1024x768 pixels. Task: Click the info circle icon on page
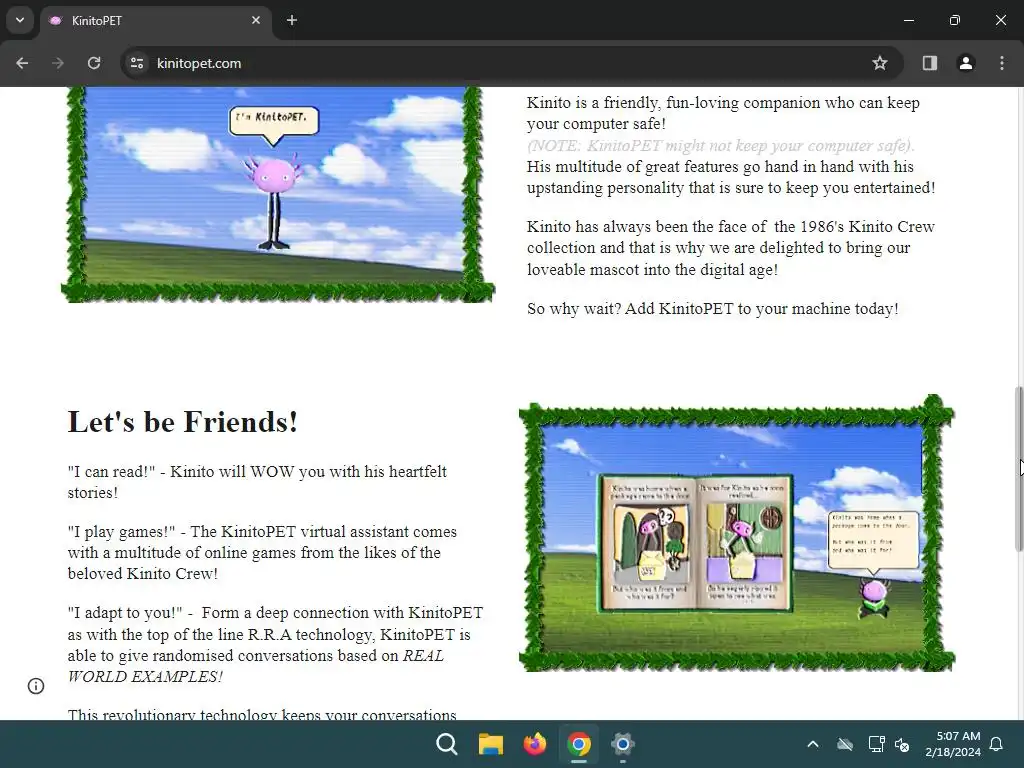[x=36, y=686]
